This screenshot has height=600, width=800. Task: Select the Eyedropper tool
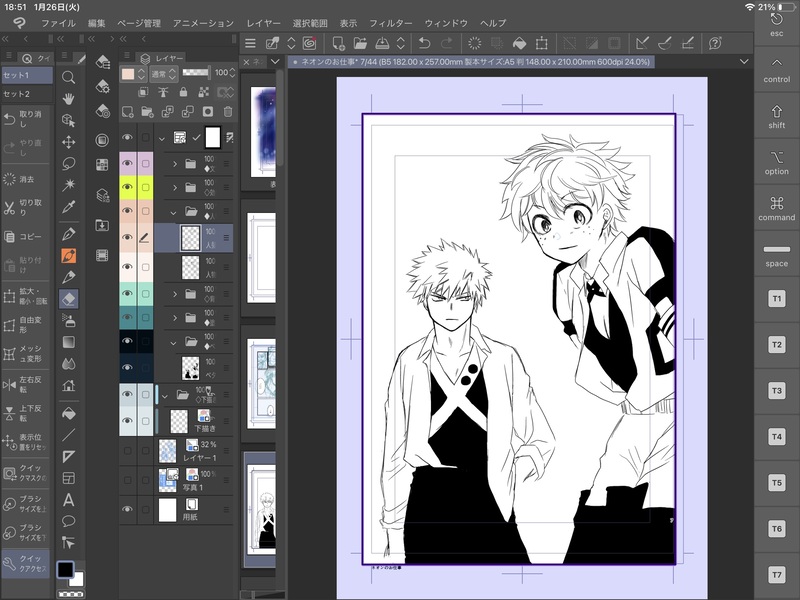pos(68,207)
